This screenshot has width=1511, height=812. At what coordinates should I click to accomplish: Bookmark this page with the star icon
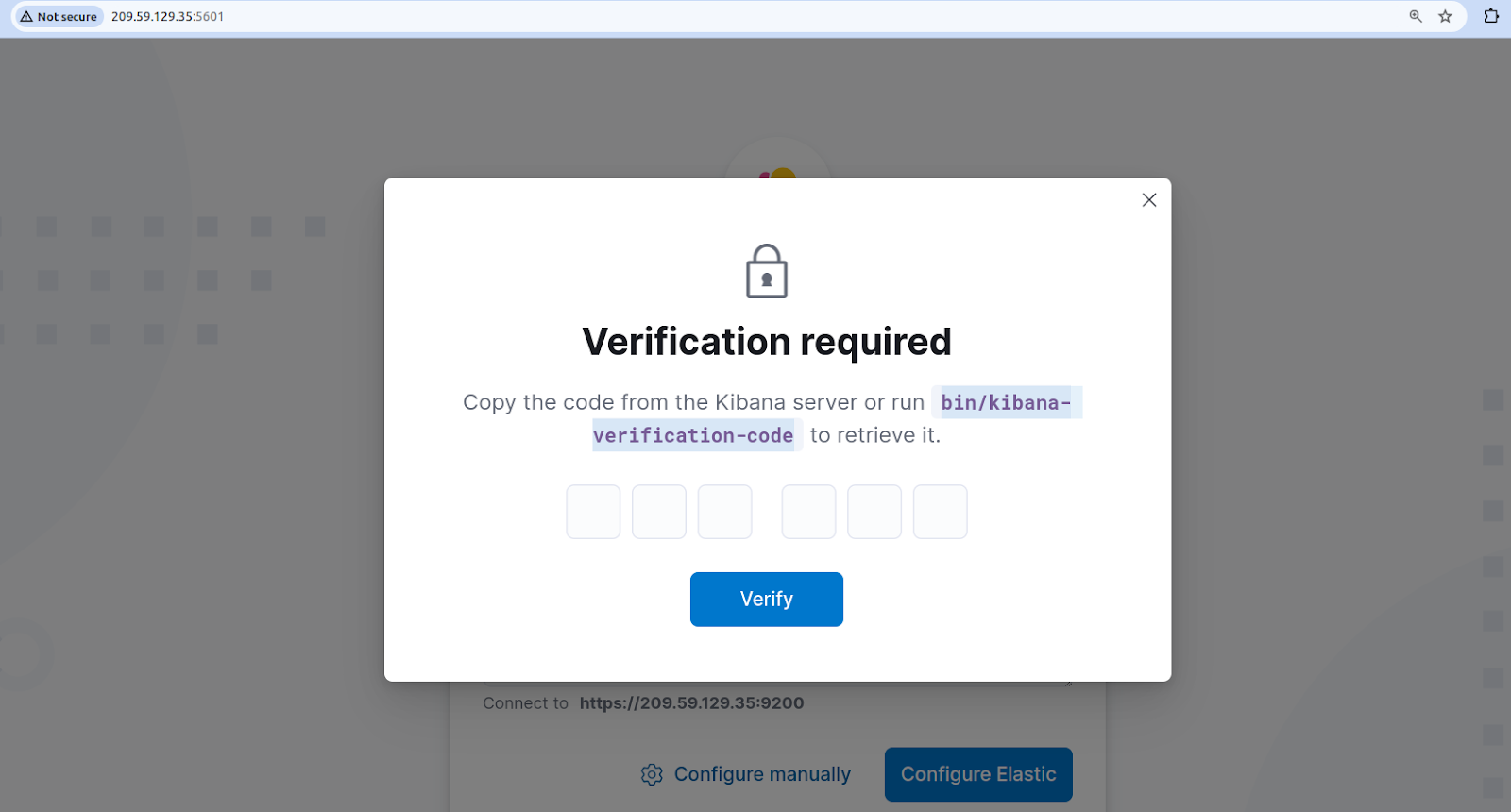point(1445,16)
